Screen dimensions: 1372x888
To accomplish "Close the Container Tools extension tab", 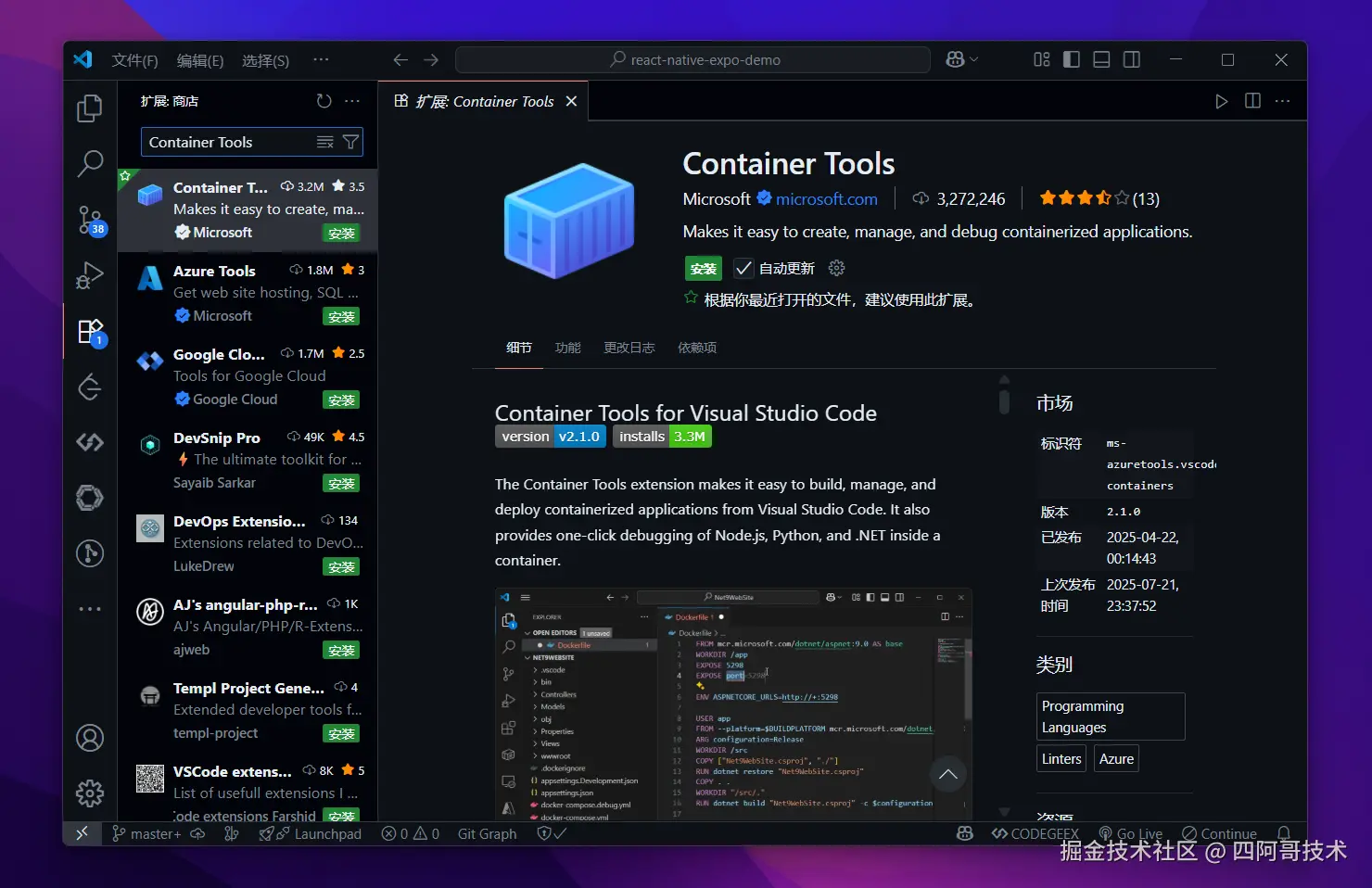I will (x=571, y=101).
